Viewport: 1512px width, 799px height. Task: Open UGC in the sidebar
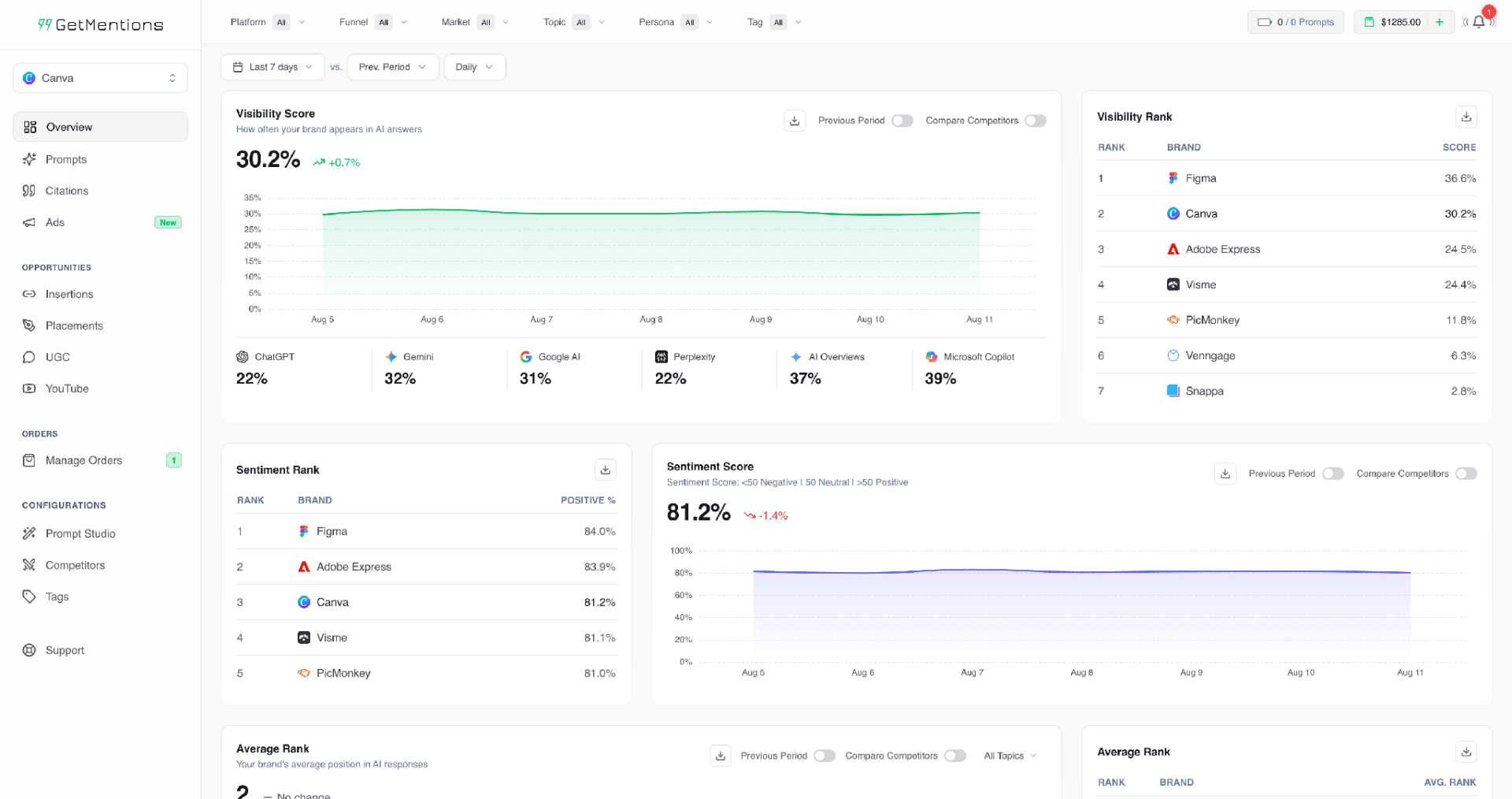tap(100, 357)
